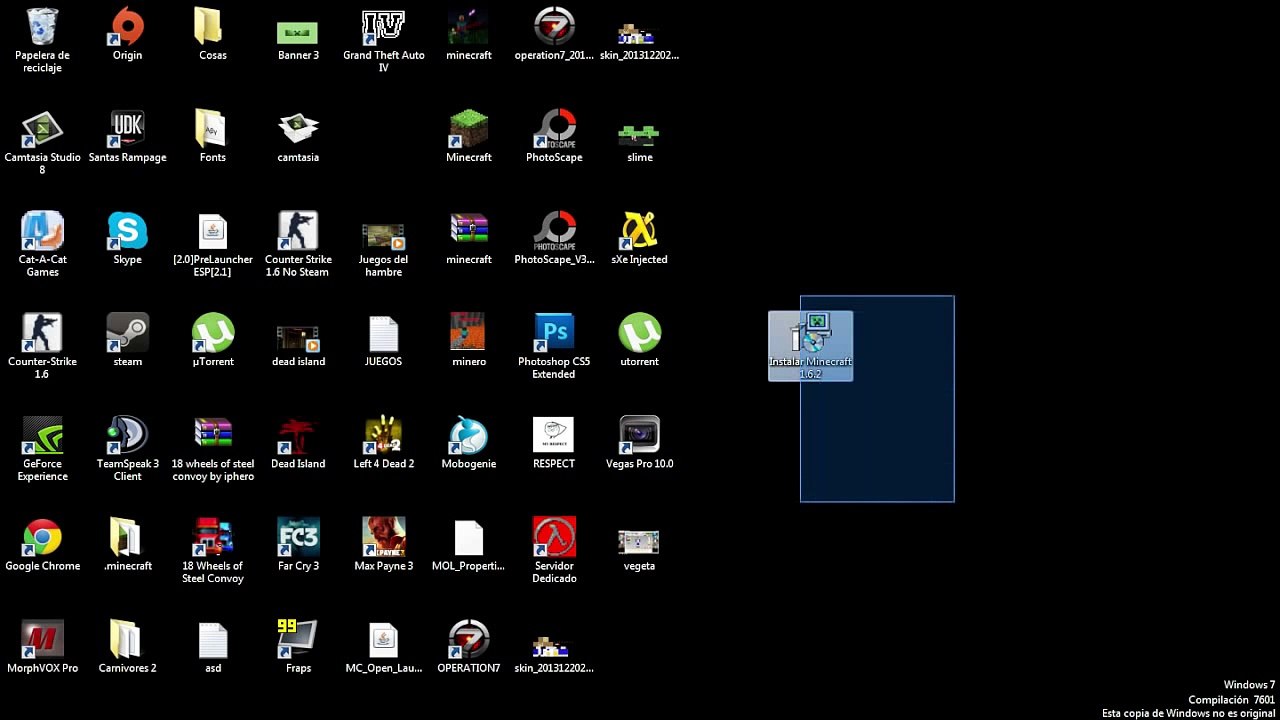Viewport: 1280px width, 720px height.
Task: Open Google Chrome from the desktop
Action: click(42, 545)
